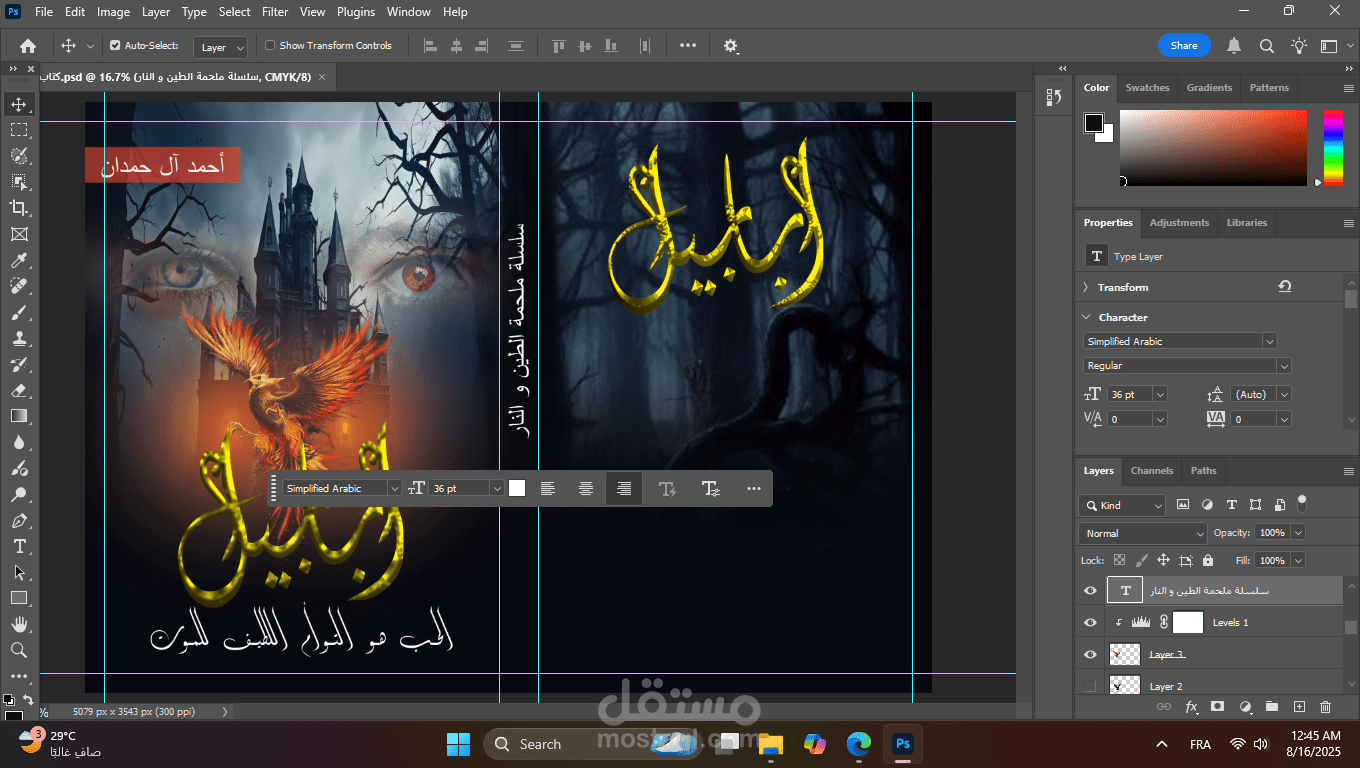
Task: Select the Rectangular Marquee tool
Action: pyautogui.click(x=19, y=130)
